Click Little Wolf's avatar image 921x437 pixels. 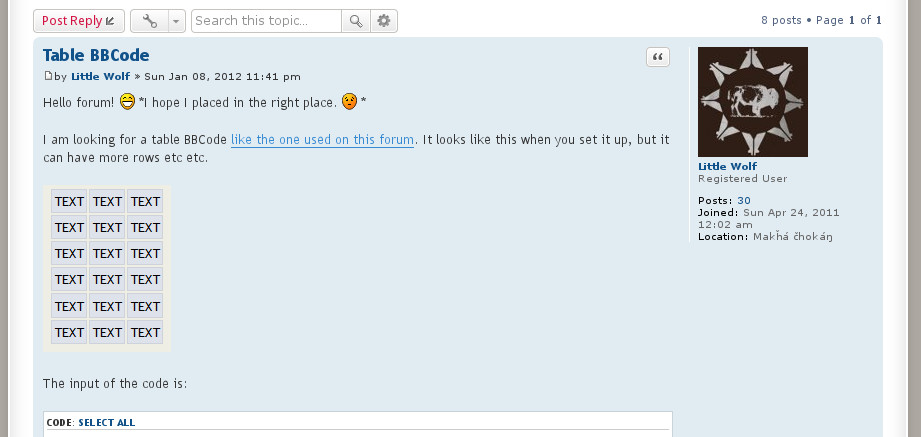752,102
